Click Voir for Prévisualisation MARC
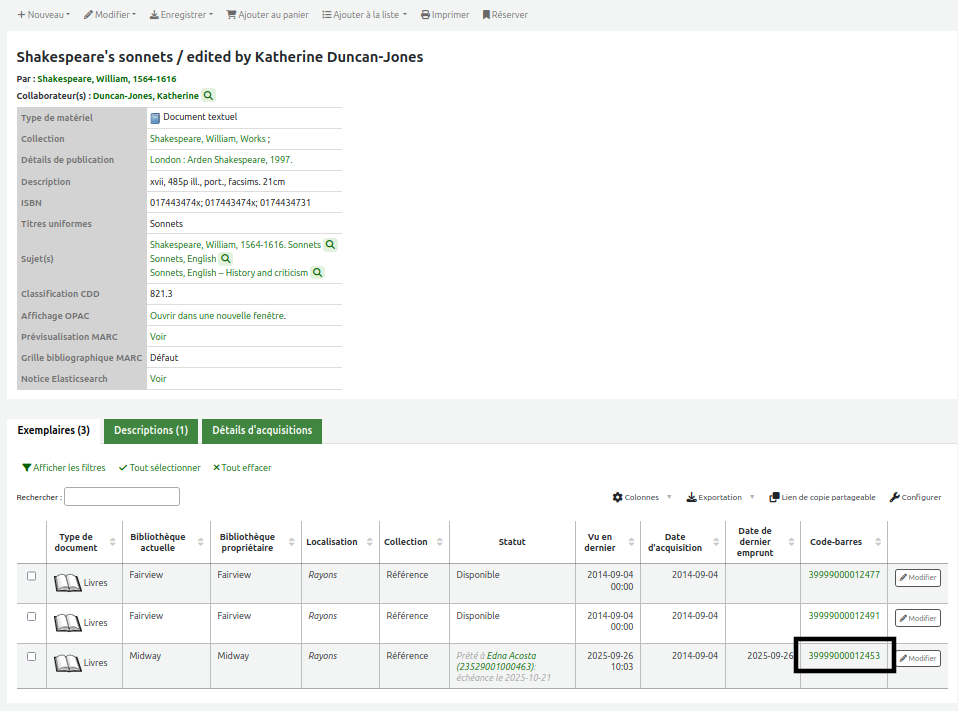The height and width of the screenshot is (711, 958). coord(158,337)
